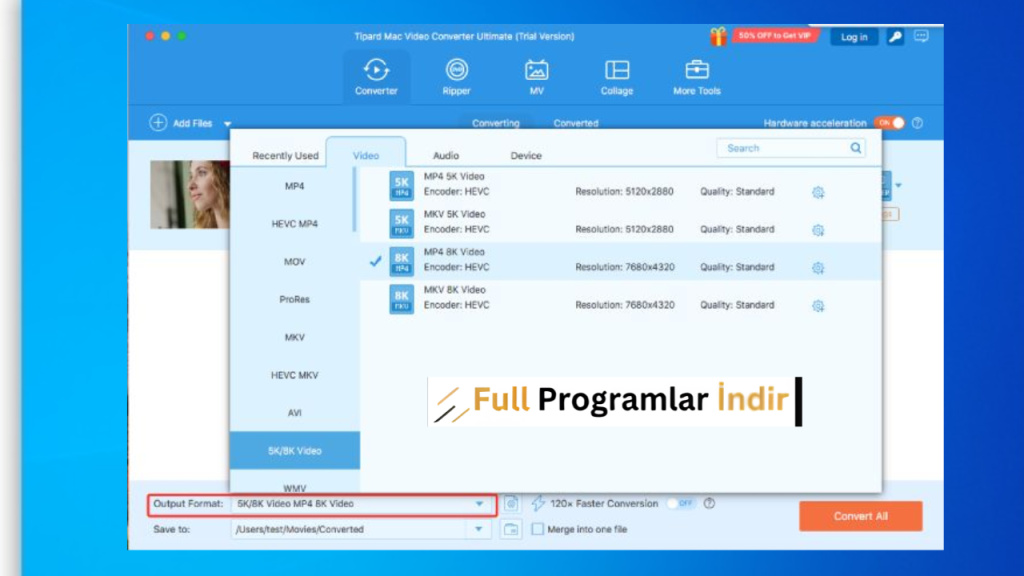Click the Convert All button
Image resolution: width=1024 pixels, height=576 pixels.
[861, 516]
